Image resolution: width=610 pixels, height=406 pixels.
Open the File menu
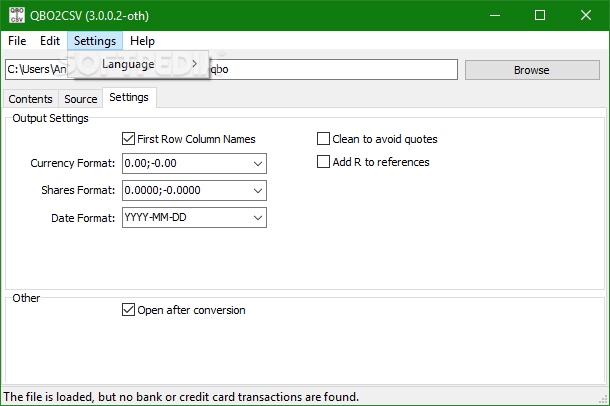click(17, 41)
